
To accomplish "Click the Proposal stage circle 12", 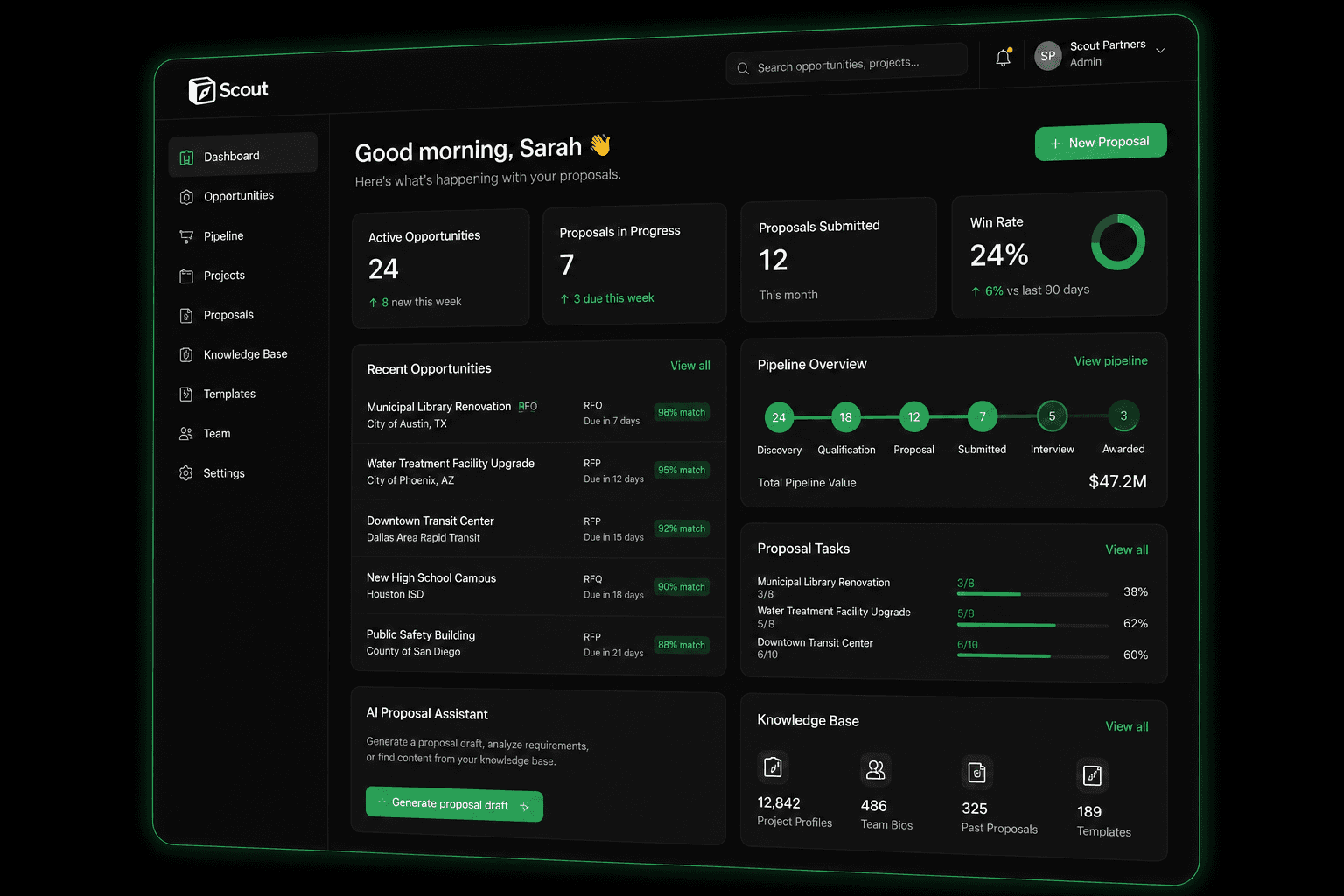I will [913, 416].
